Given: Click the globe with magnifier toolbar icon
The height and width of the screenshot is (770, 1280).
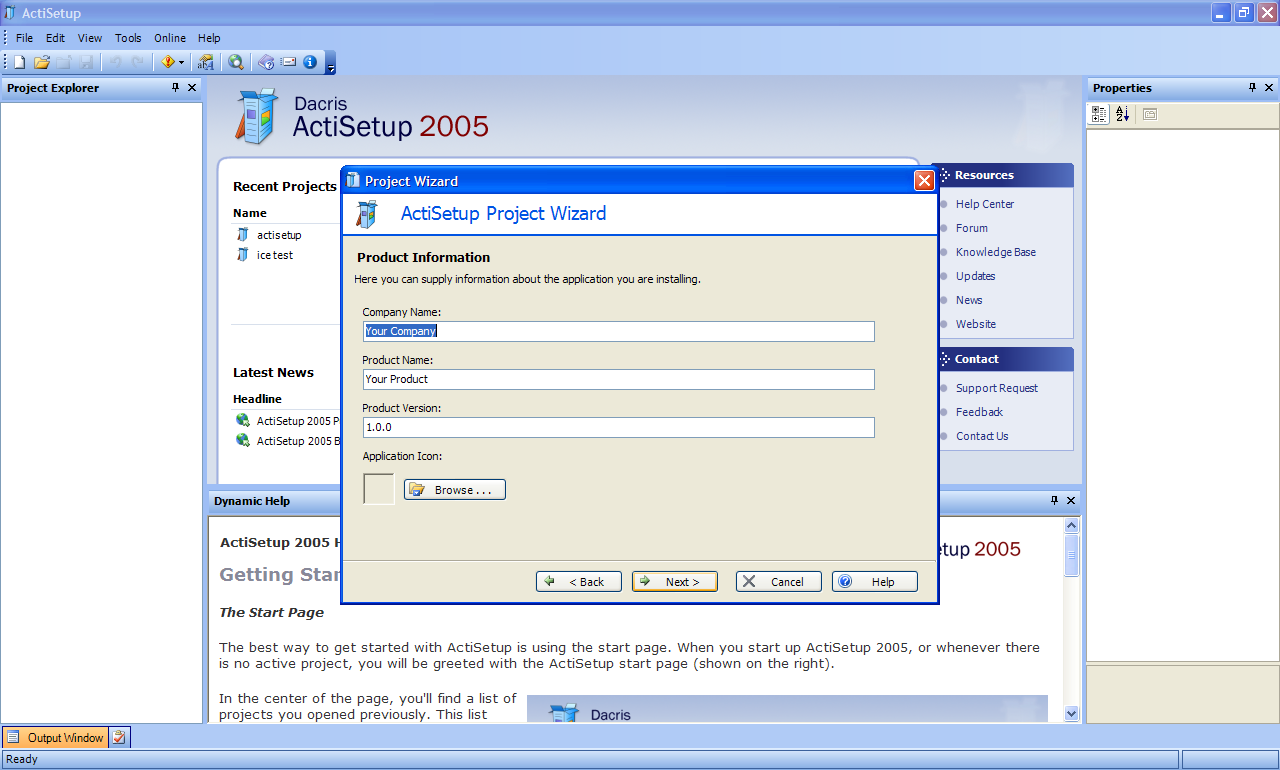Looking at the screenshot, I should pos(236,62).
